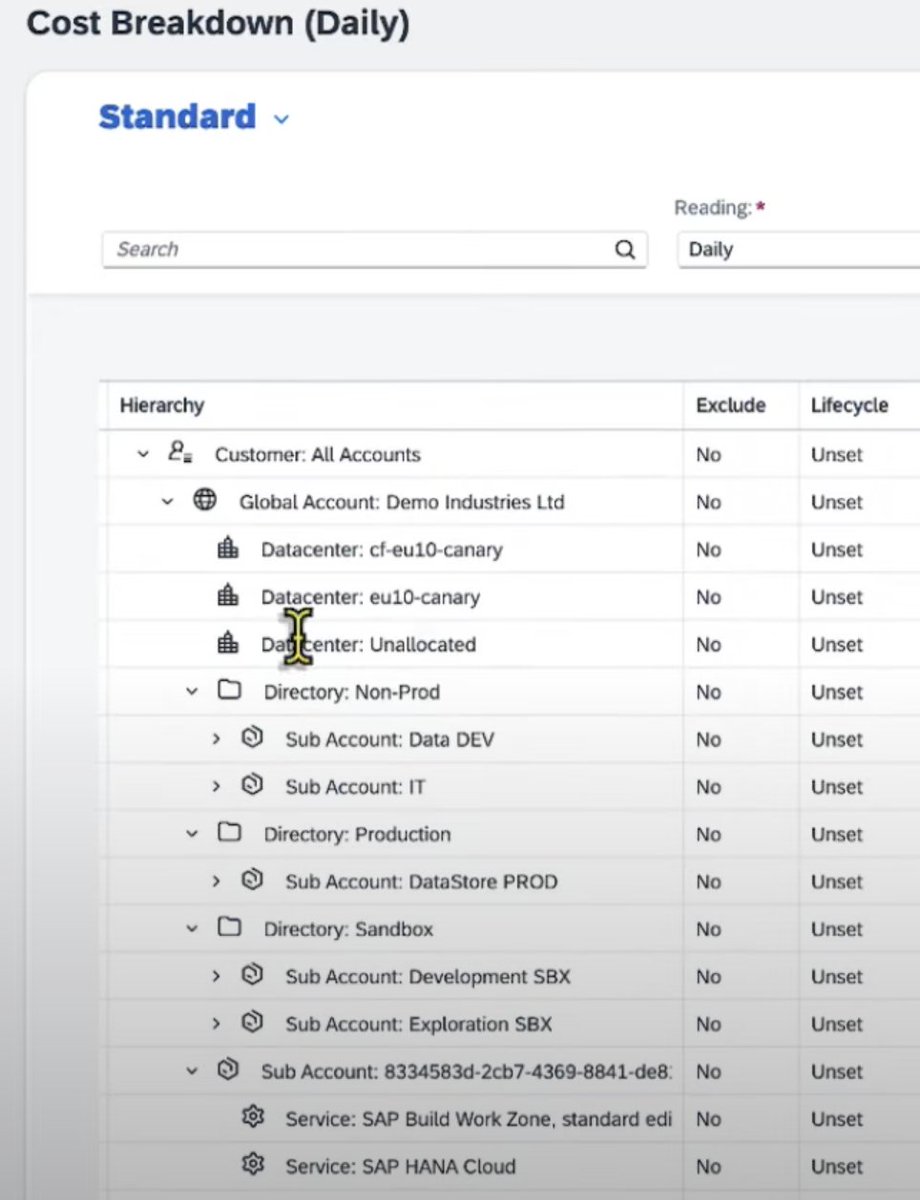Select Directory: Production row text
The height and width of the screenshot is (1200, 920).
pyautogui.click(x=358, y=834)
